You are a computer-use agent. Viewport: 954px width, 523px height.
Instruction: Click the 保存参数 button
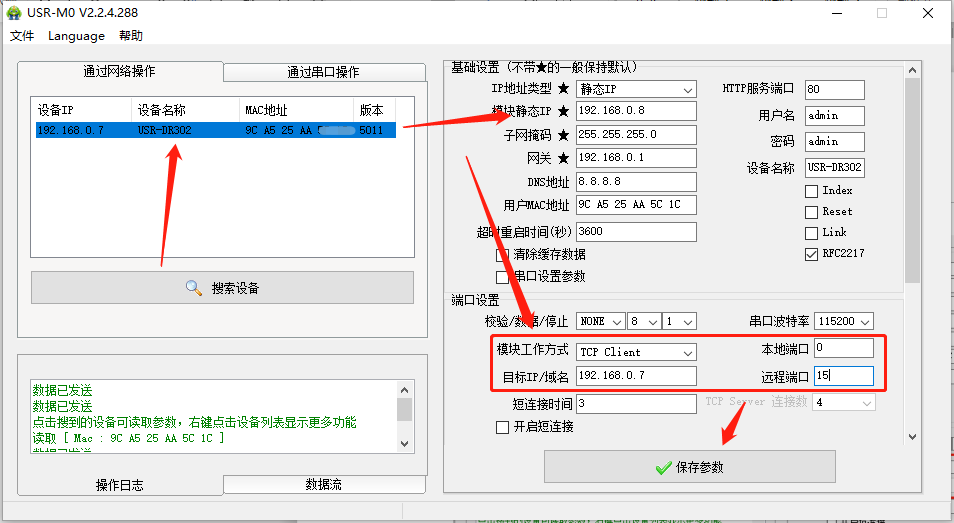689,467
